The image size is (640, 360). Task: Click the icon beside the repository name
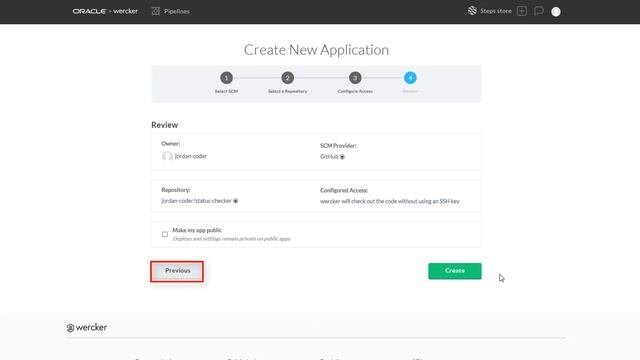[236, 201]
